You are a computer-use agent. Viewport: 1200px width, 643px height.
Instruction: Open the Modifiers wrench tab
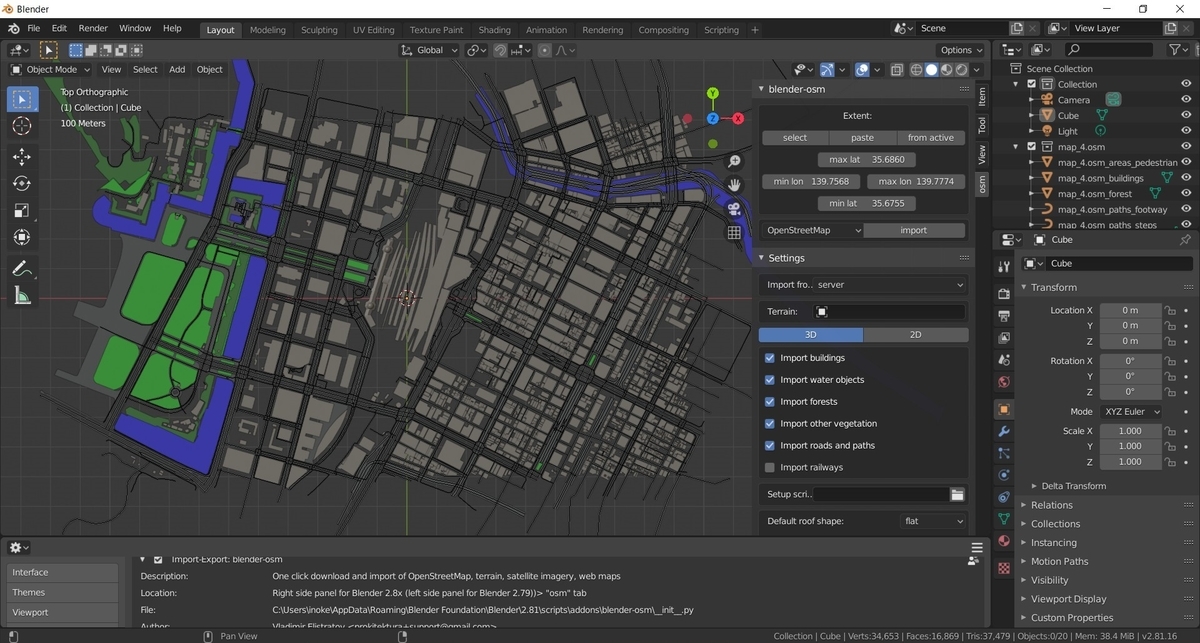coord(1004,431)
